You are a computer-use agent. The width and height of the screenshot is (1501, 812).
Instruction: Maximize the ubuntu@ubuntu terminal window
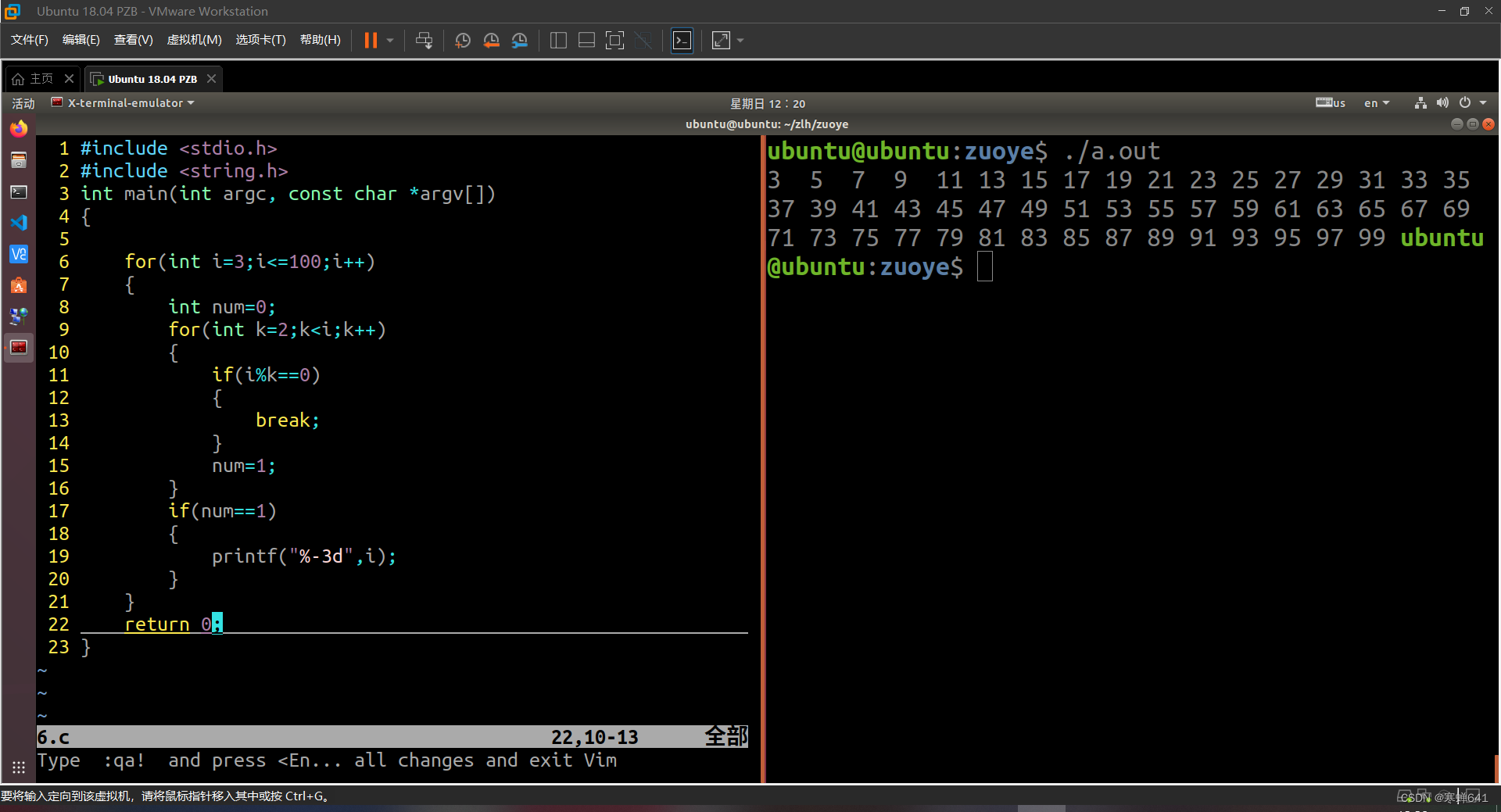(1472, 124)
